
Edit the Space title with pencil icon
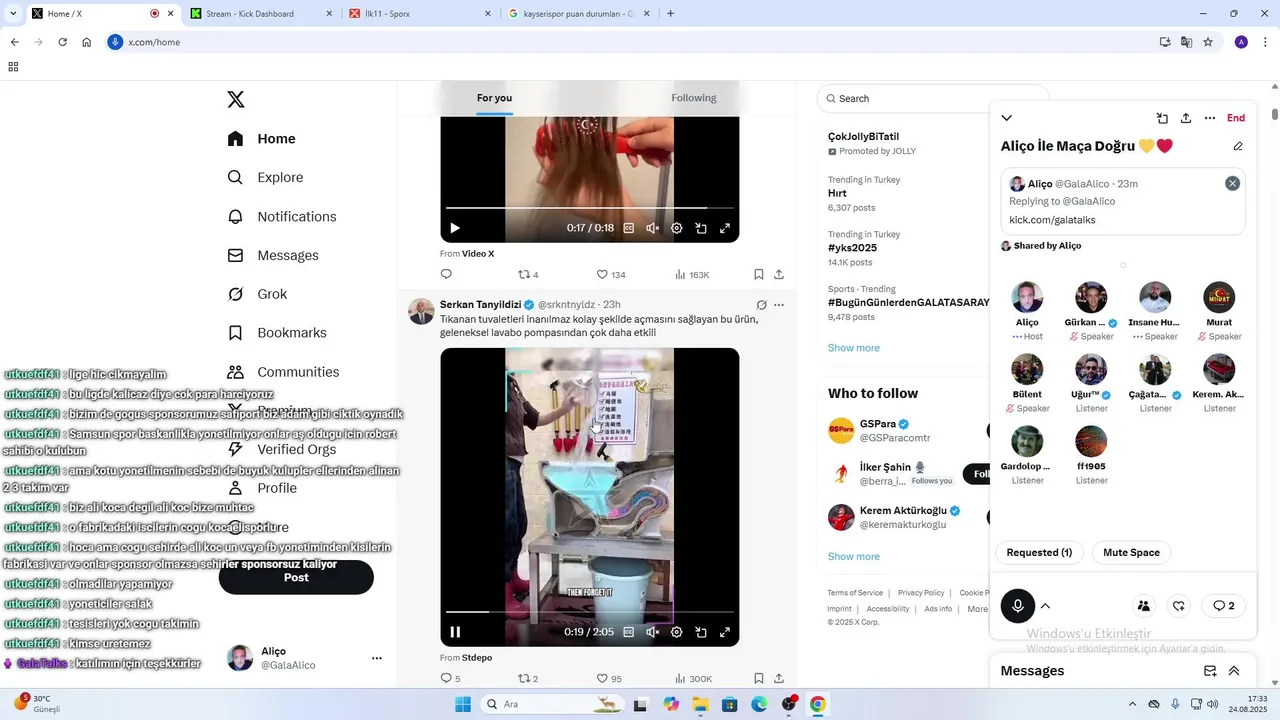(1238, 146)
